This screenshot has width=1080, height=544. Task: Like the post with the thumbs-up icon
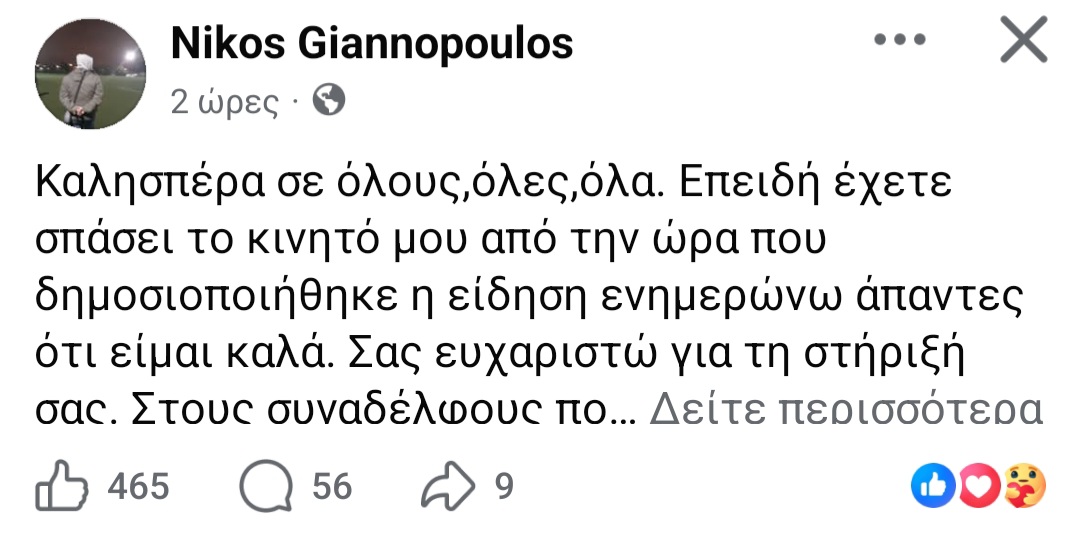point(62,487)
